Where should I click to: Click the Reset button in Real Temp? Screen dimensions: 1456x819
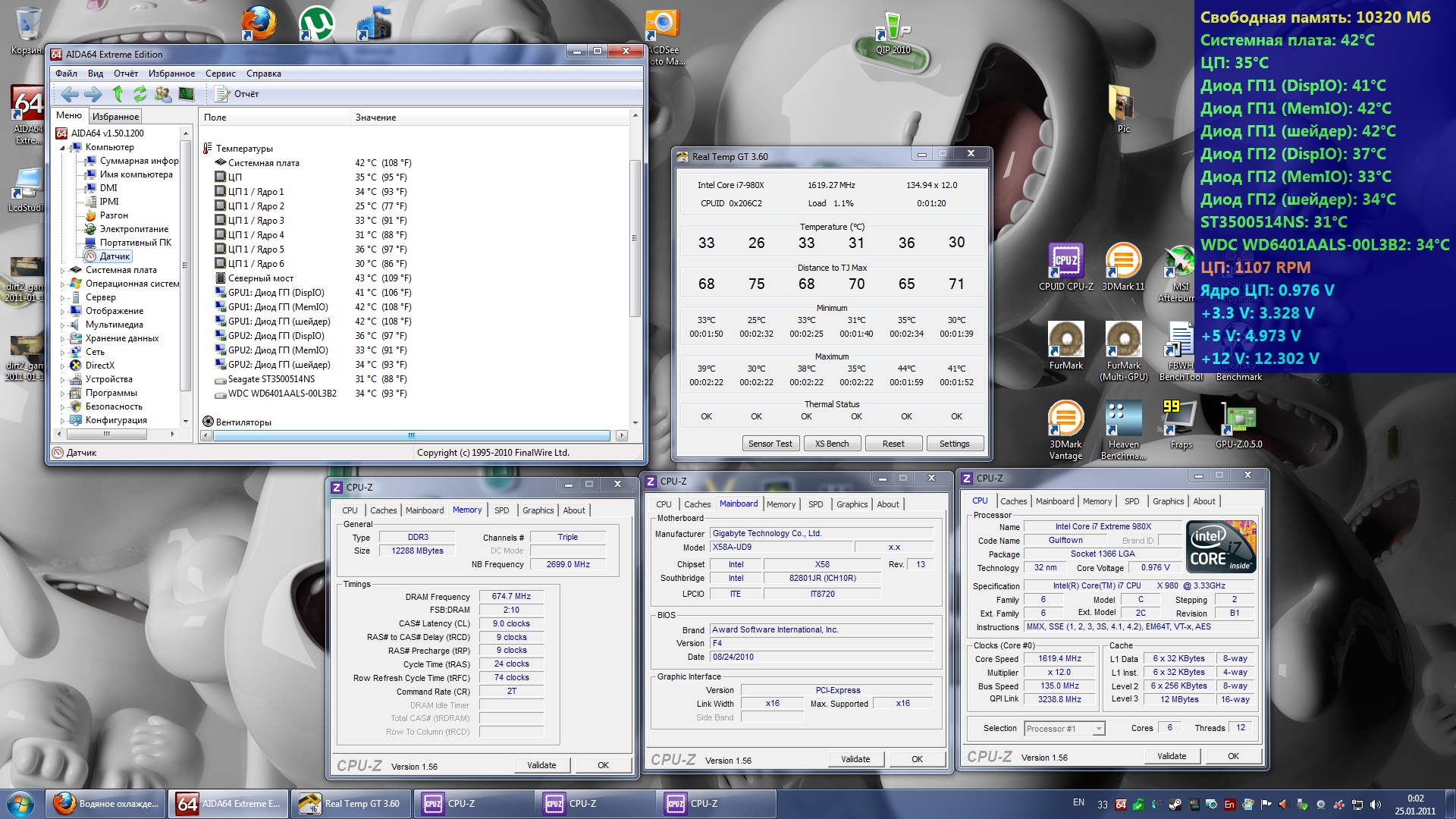[893, 444]
